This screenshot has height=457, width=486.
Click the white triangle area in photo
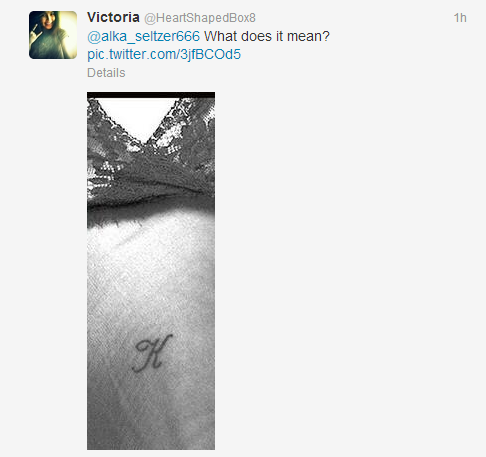click(137, 115)
